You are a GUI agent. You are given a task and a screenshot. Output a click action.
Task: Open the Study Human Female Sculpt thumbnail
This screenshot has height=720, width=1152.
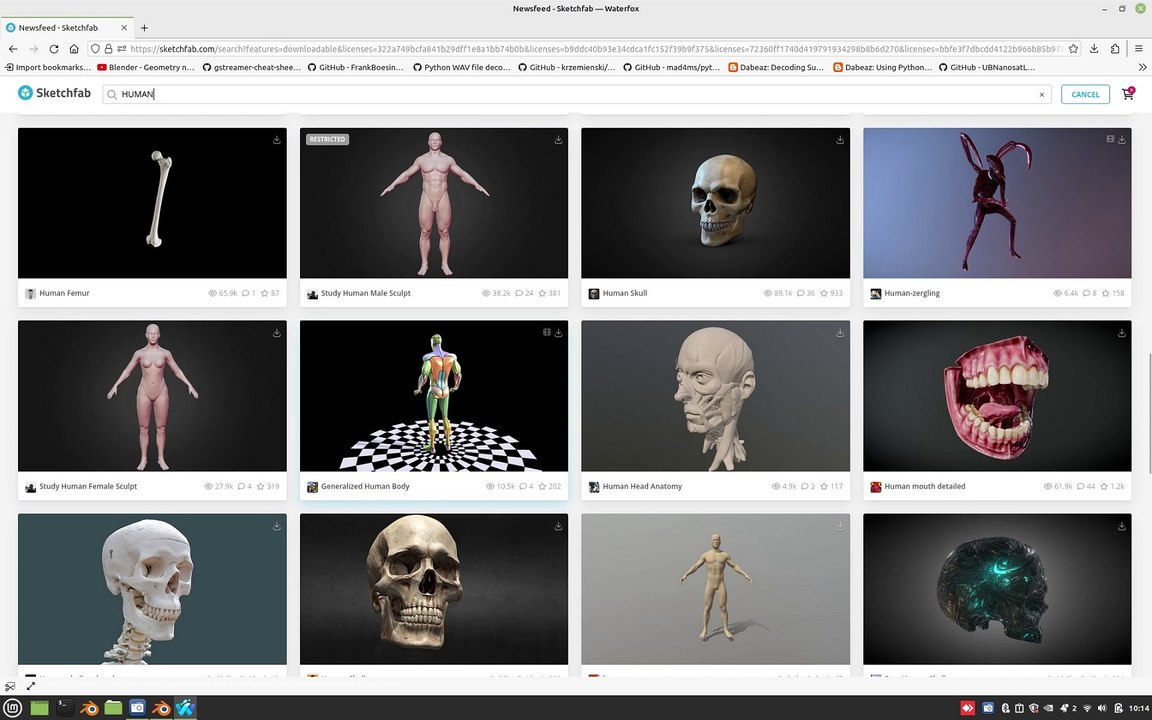tap(152, 396)
